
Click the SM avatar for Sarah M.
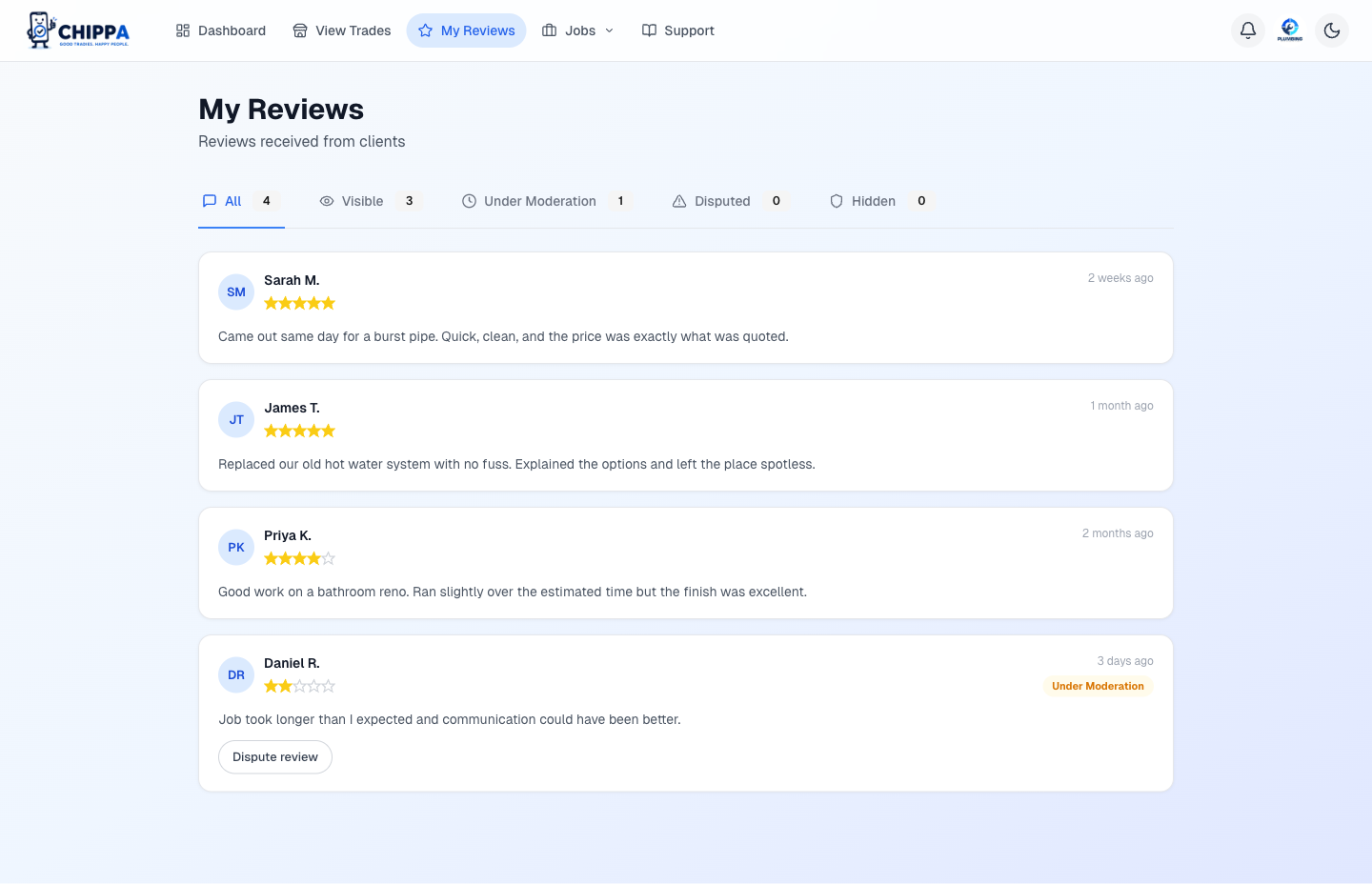pyautogui.click(x=236, y=292)
